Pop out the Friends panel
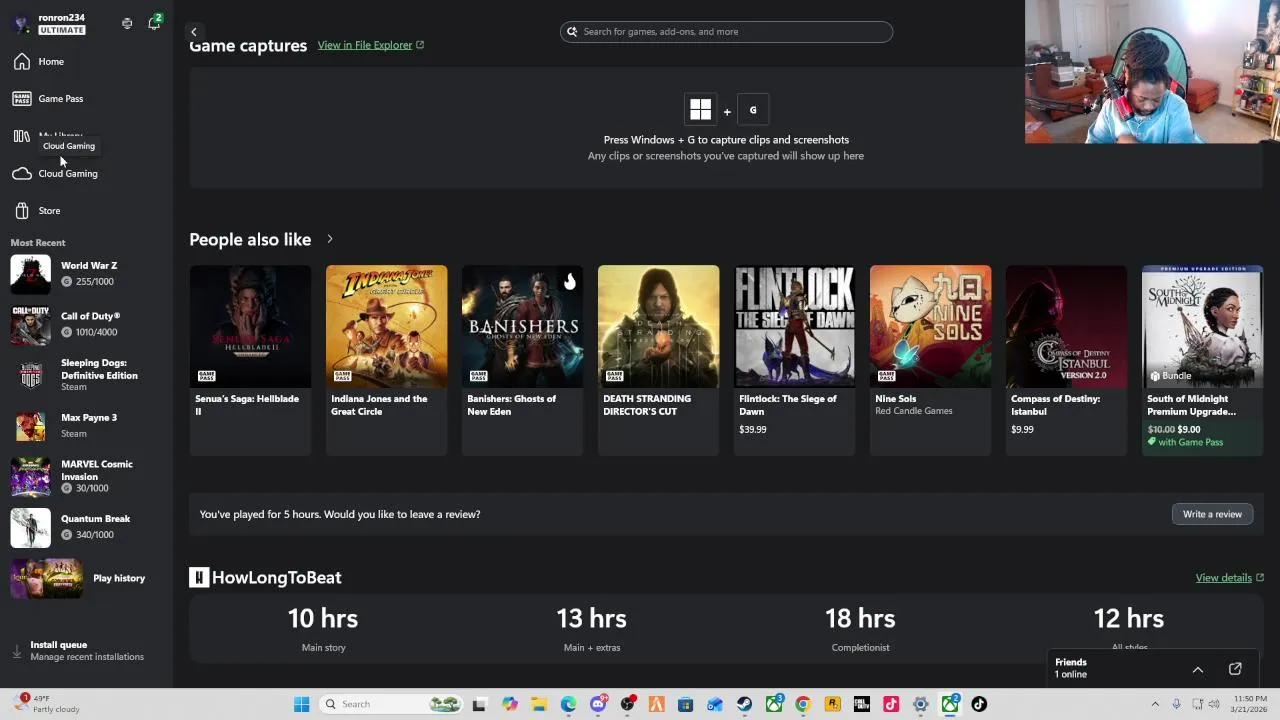The width and height of the screenshot is (1280, 720). [1235, 669]
